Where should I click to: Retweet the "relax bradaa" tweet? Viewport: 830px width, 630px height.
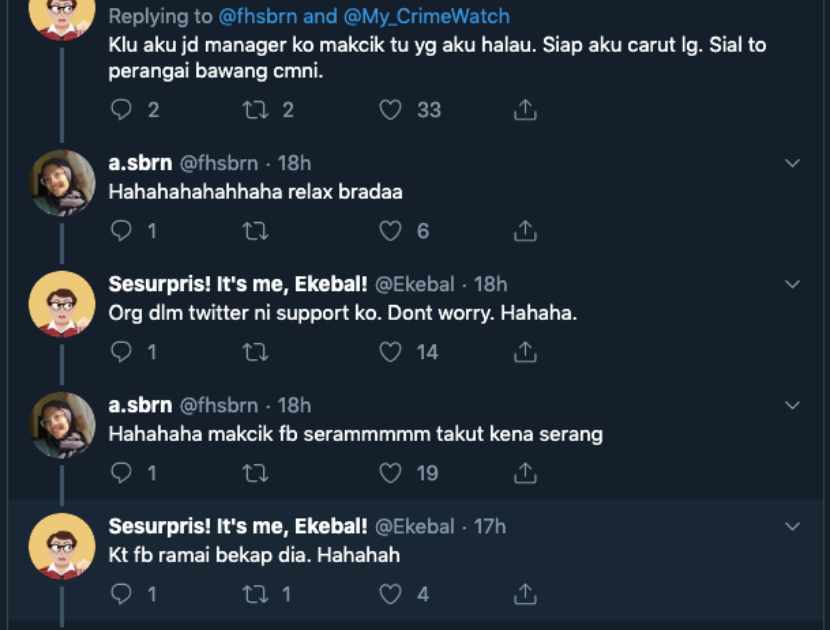(255, 231)
